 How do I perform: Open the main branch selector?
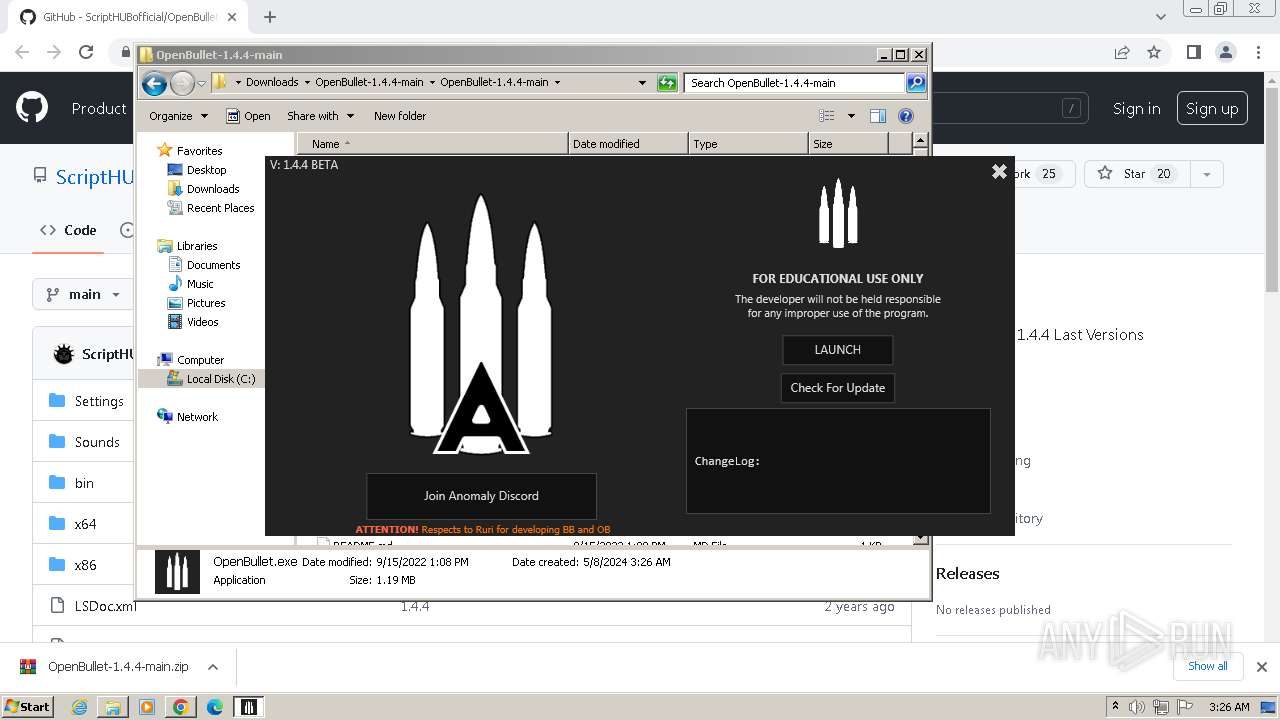[83, 294]
